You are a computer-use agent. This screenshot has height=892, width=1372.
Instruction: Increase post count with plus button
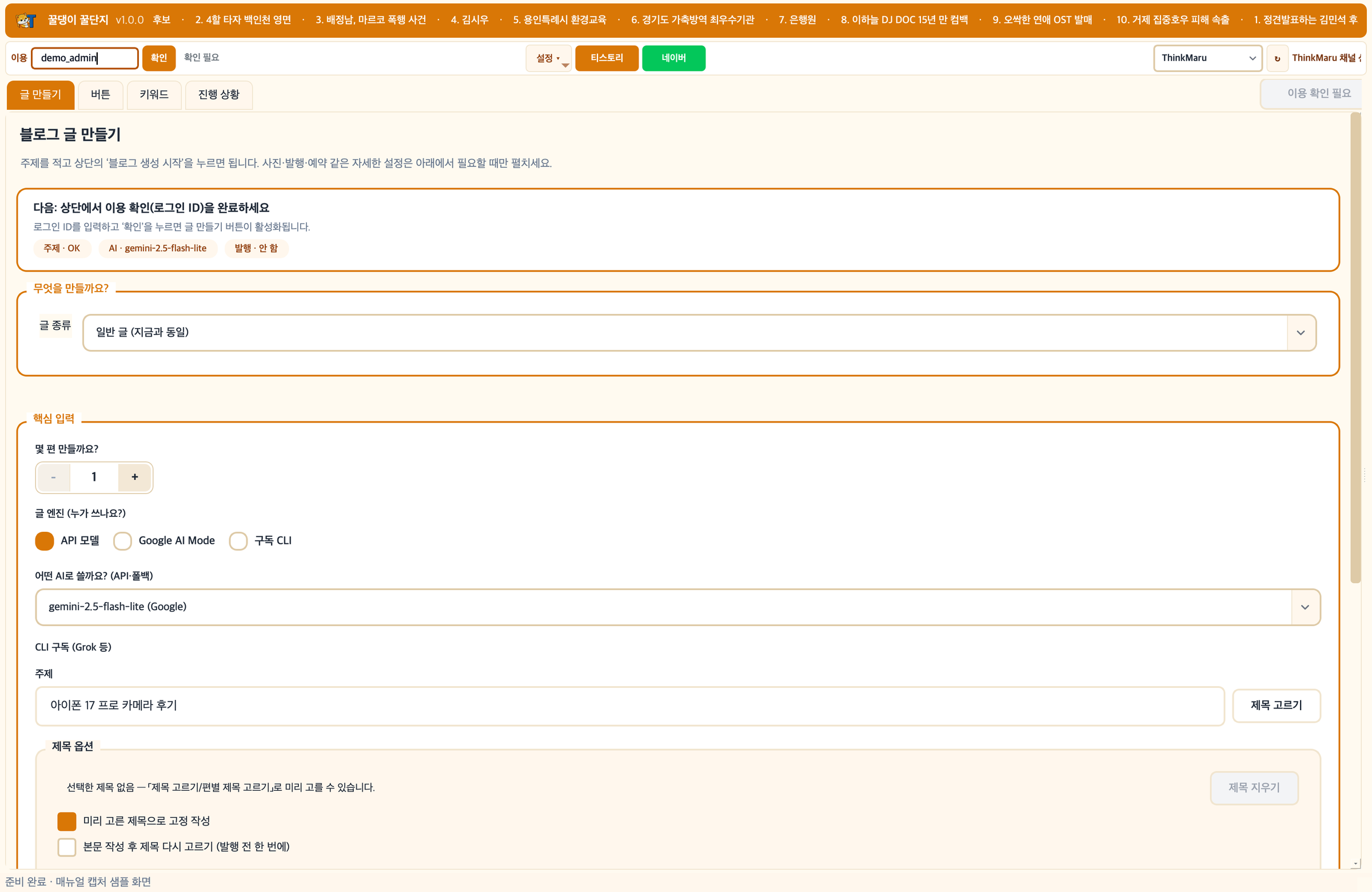tap(135, 477)
